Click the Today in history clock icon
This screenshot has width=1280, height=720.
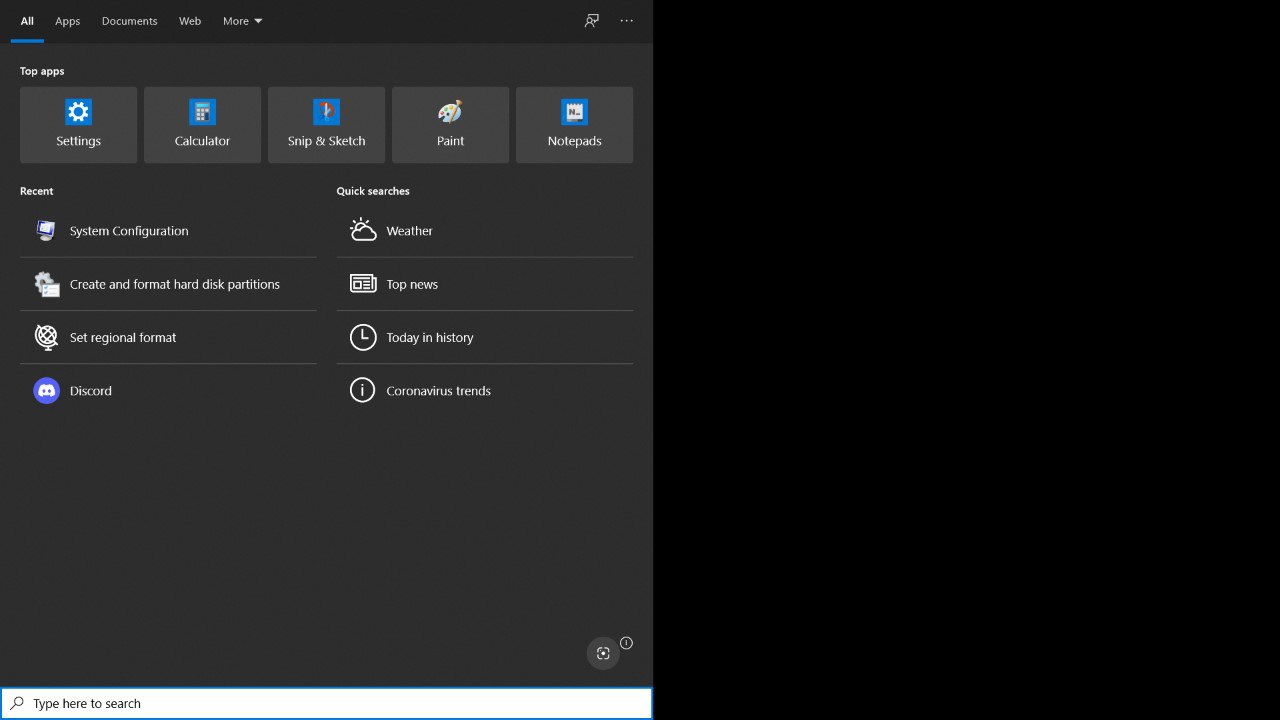click(363, 337)
